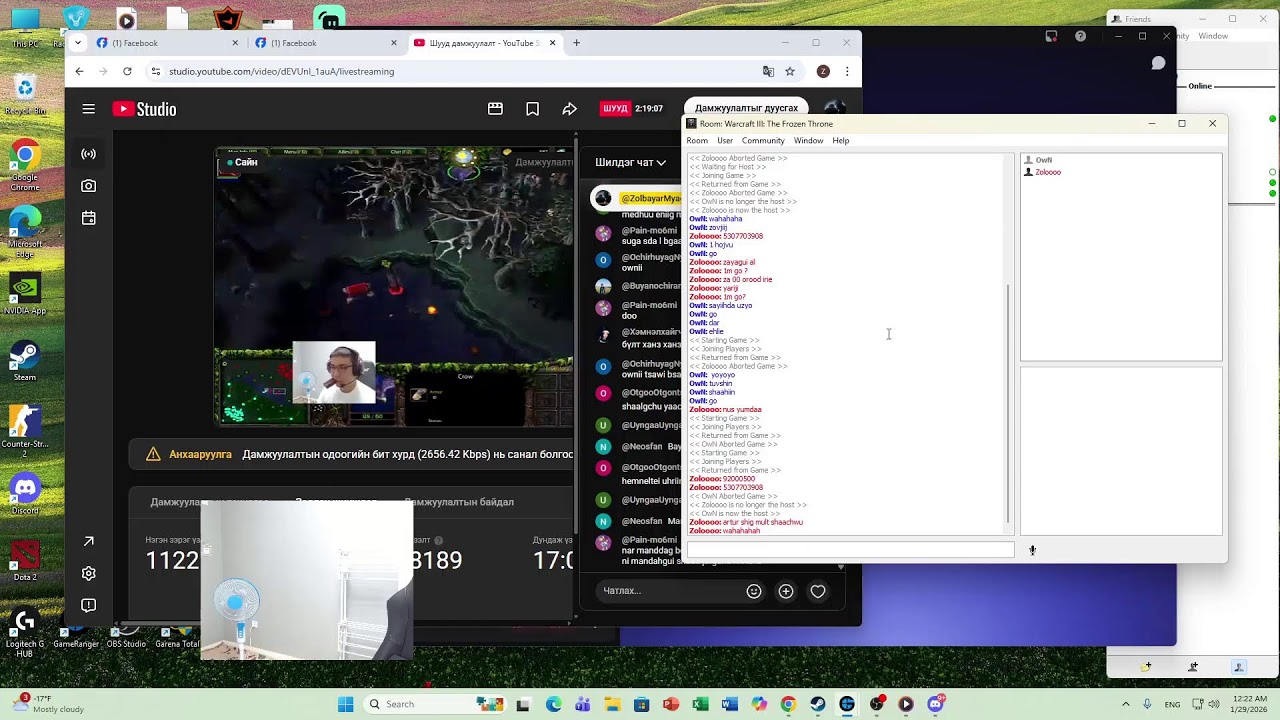The width and height of the screenshot is (1280, 720).
Task: Select the Webcam camera icon in Studio sidebar
Action: point(89,186)
